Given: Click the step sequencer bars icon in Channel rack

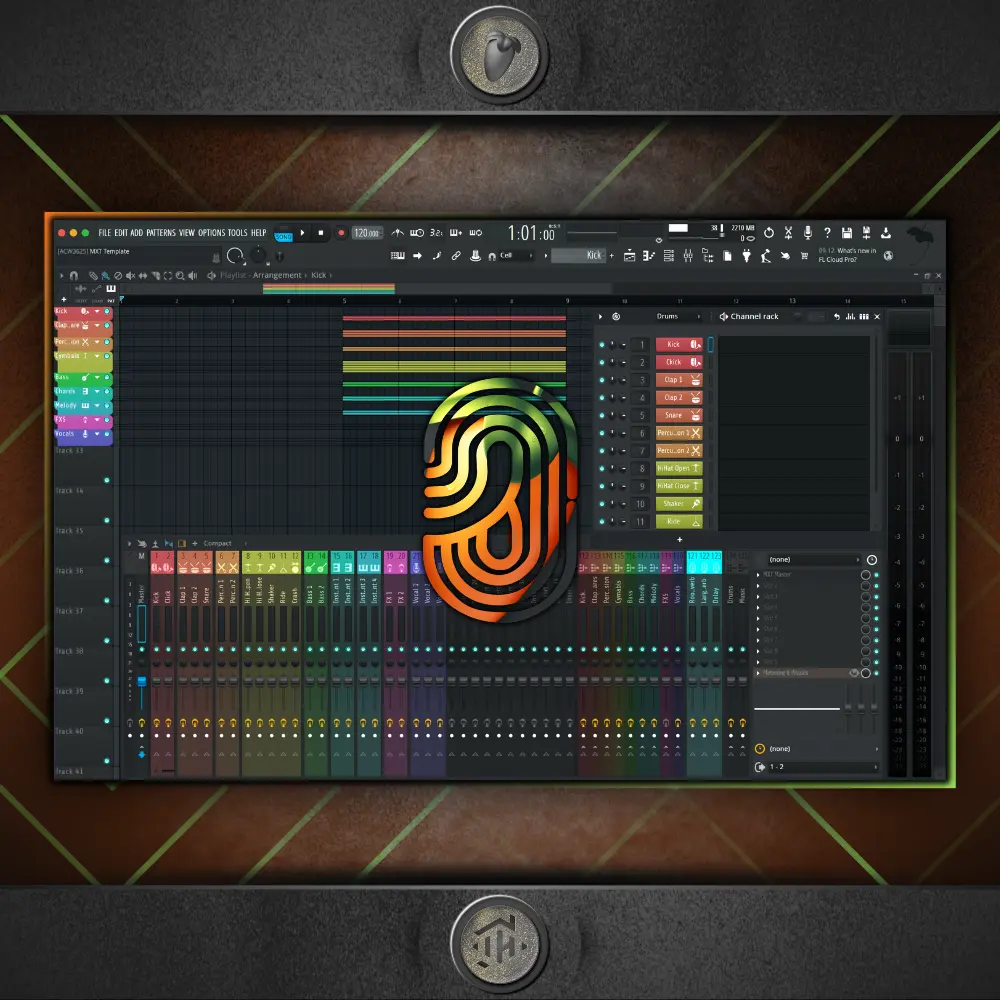Looking at the screenshot, I should coord(862,317).
